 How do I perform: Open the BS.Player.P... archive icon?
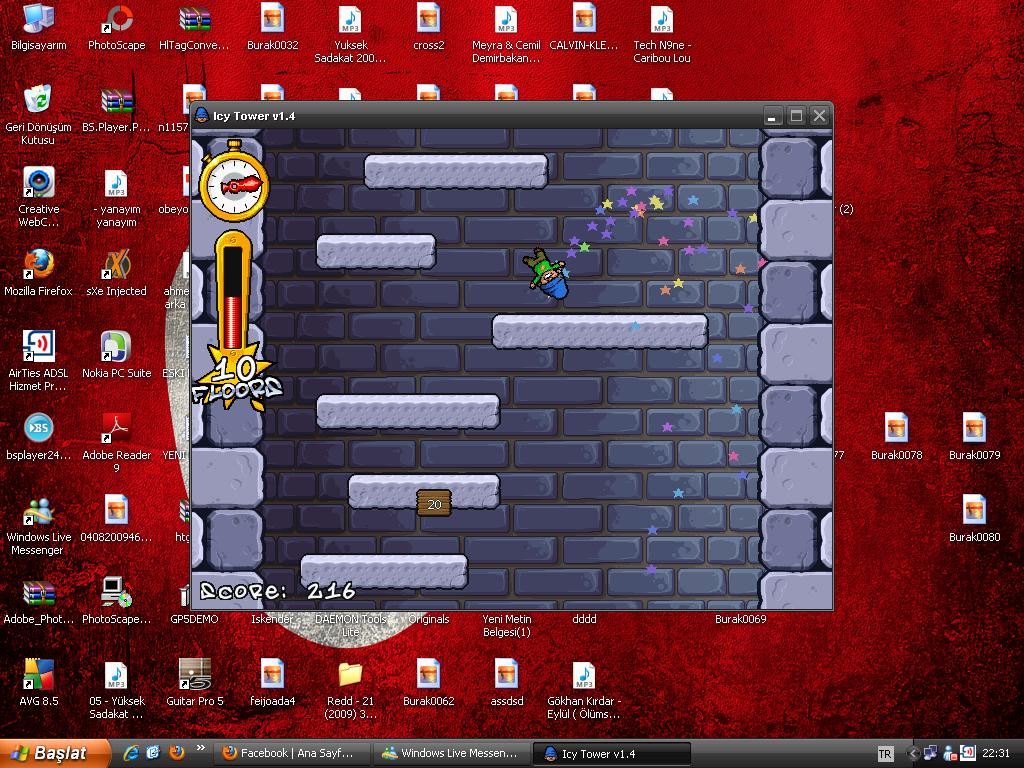(116, 110)
